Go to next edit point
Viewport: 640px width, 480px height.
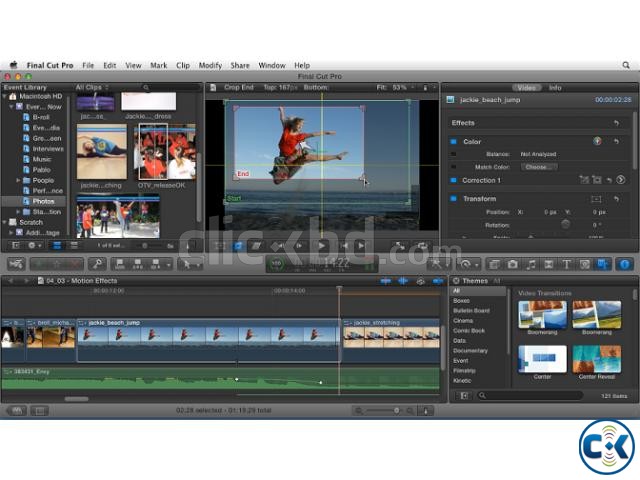coord(361,246)
